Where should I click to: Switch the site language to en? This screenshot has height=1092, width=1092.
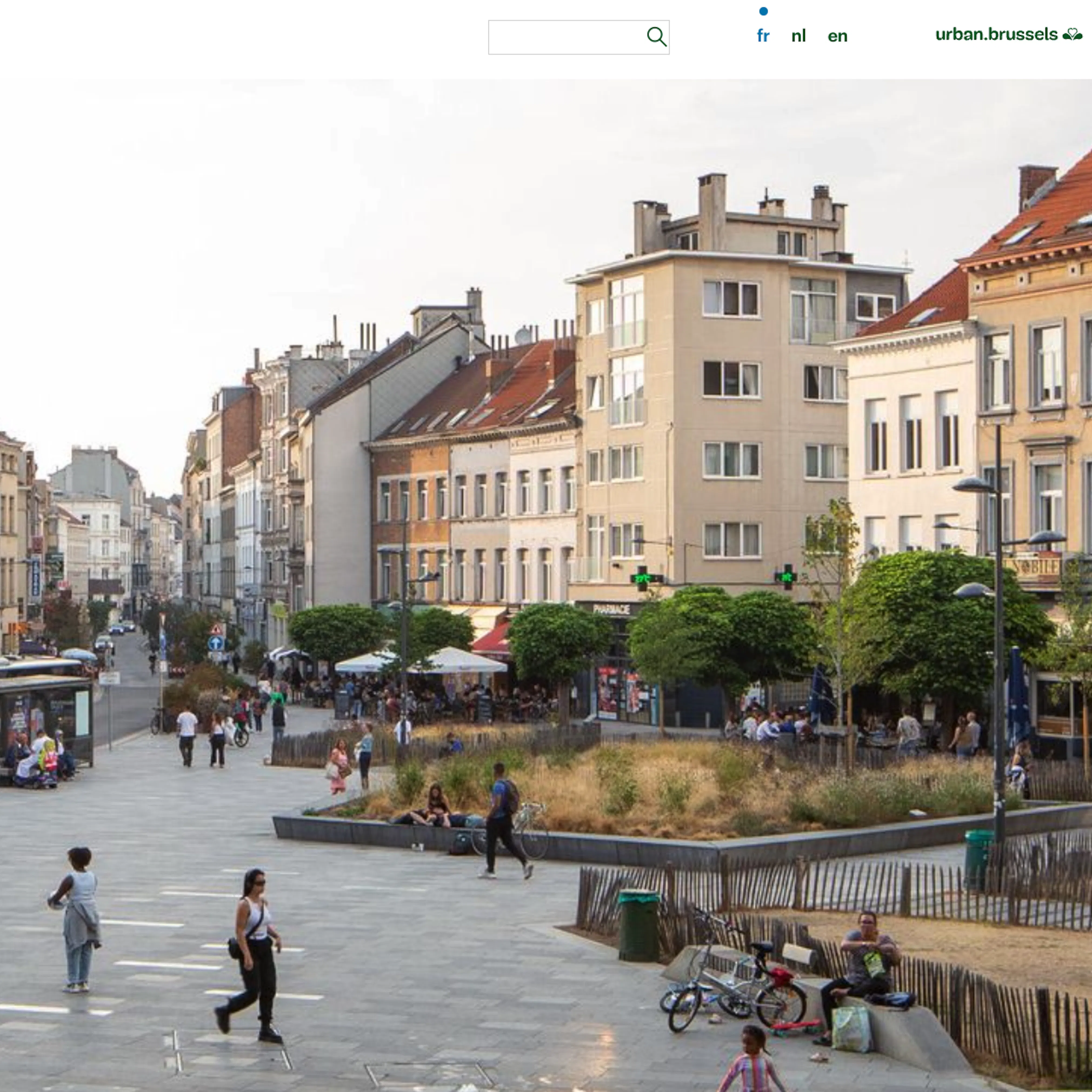[837, 36]
